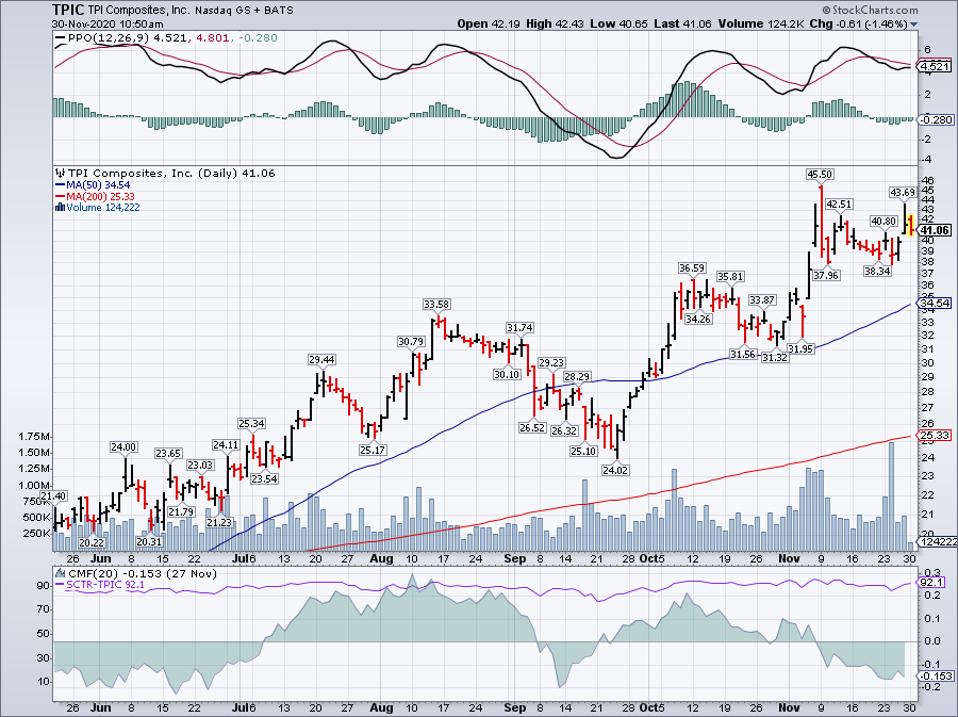Click the purple line swatch of SCTR-TPIC
The image size is (958, 717).
coord(60,584)
